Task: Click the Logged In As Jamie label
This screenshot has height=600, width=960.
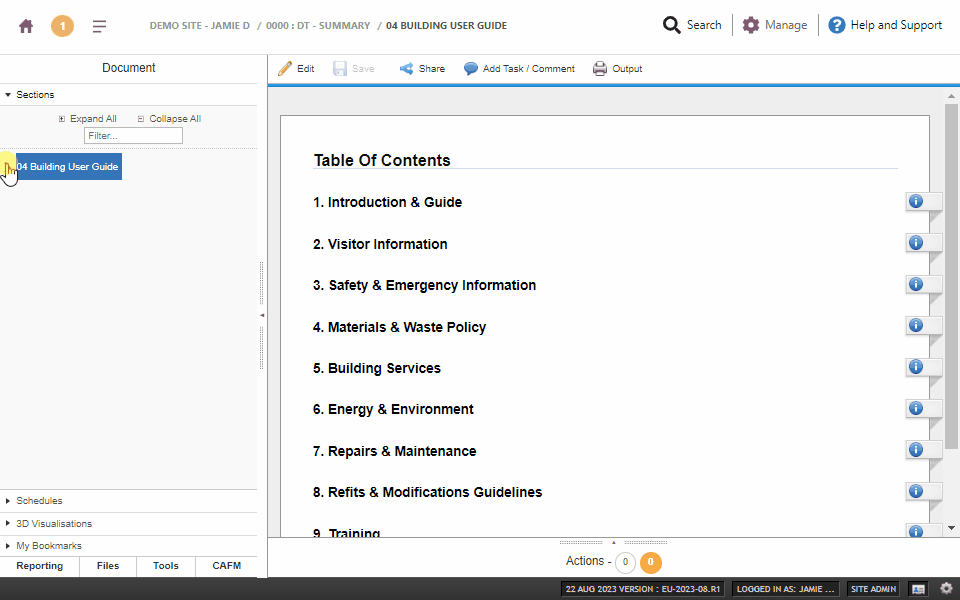Action: (785, 589)
